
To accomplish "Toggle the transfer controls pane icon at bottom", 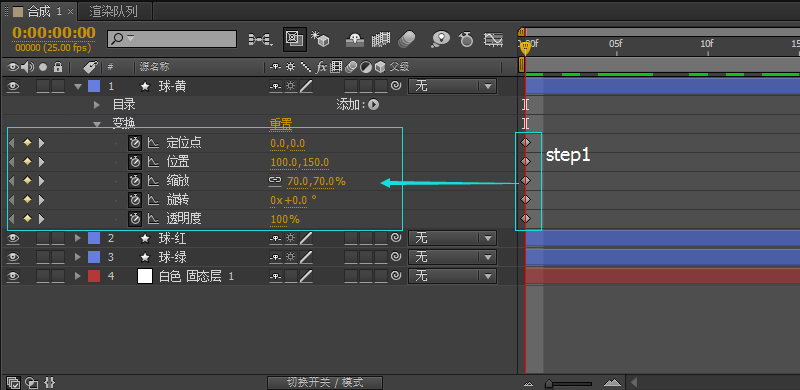I will pyautogui.click(x=32, y=382).
